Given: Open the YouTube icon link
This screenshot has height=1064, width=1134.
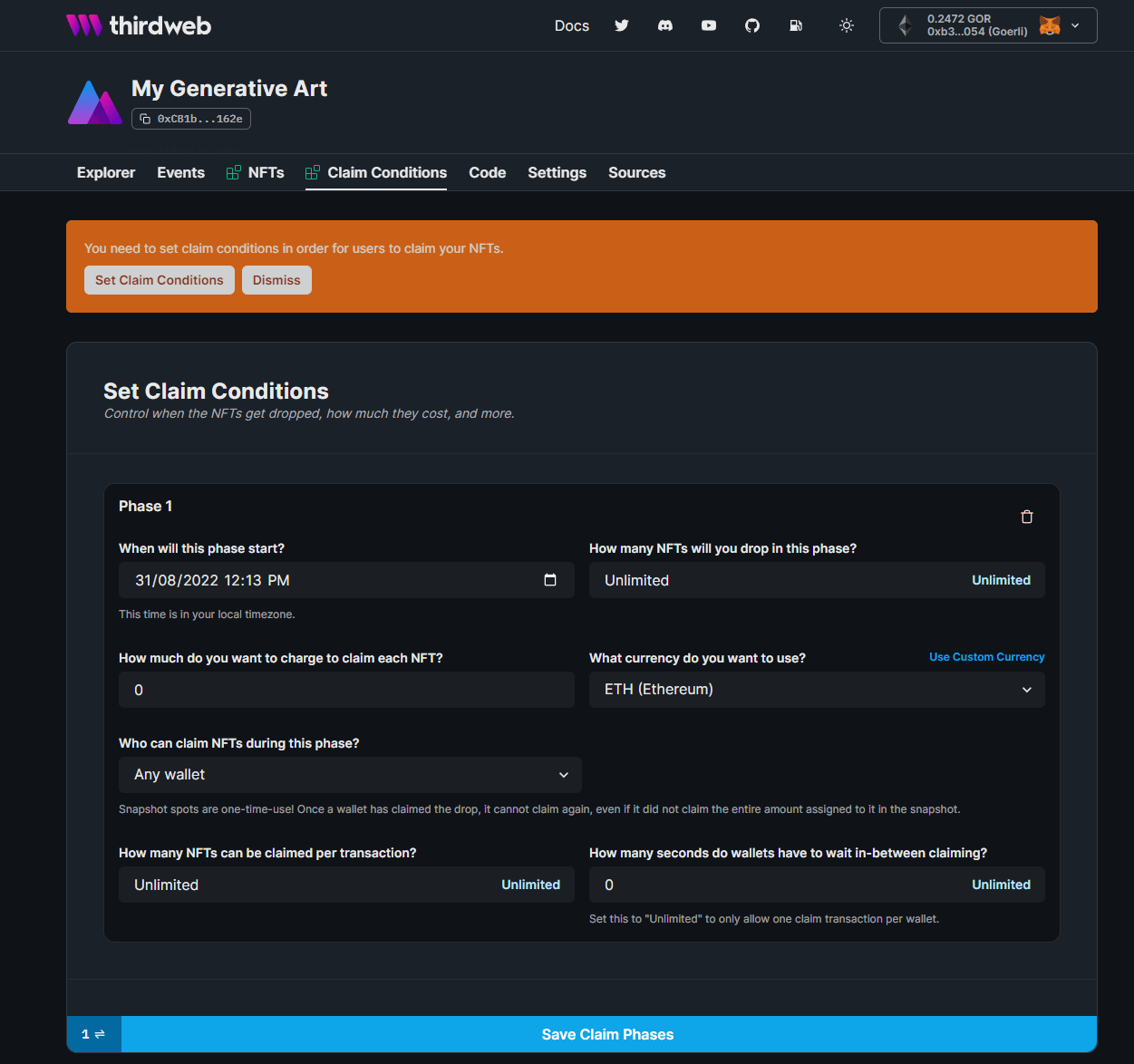Looking at the screenshot, I should (x=709, y=25).
